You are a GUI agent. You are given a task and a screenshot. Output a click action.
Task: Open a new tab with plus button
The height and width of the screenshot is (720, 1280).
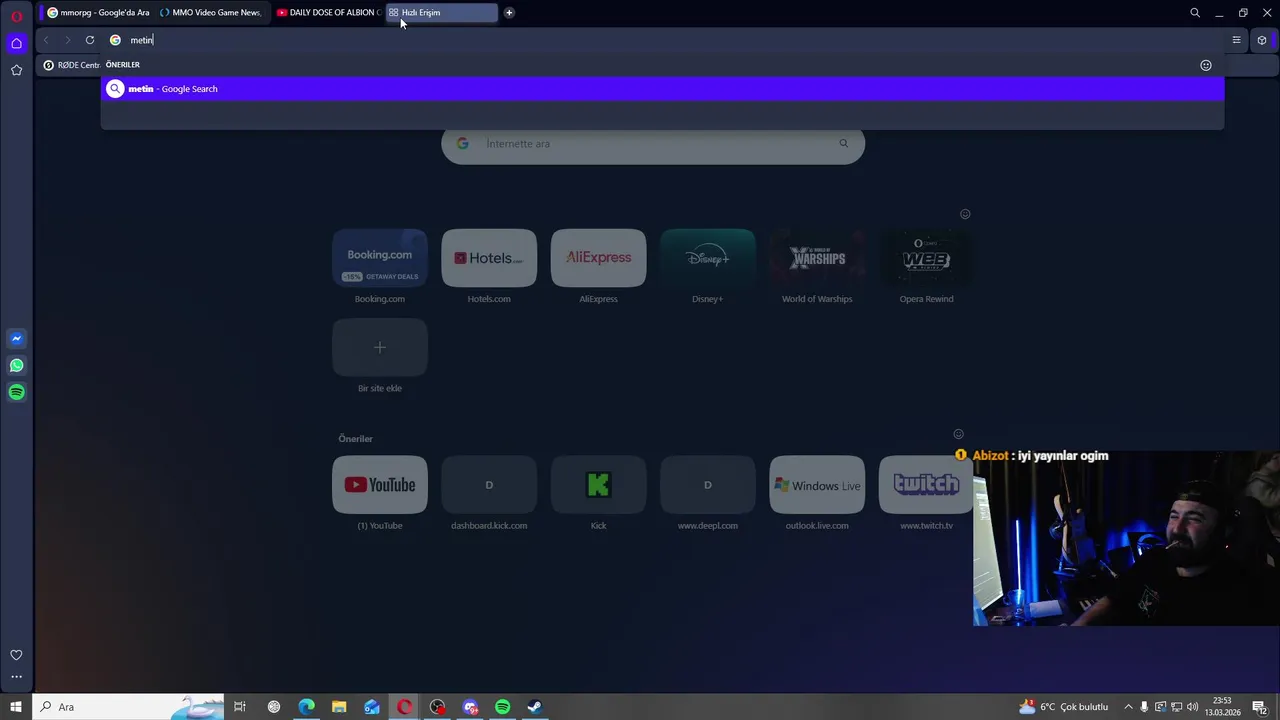point(509,12)
